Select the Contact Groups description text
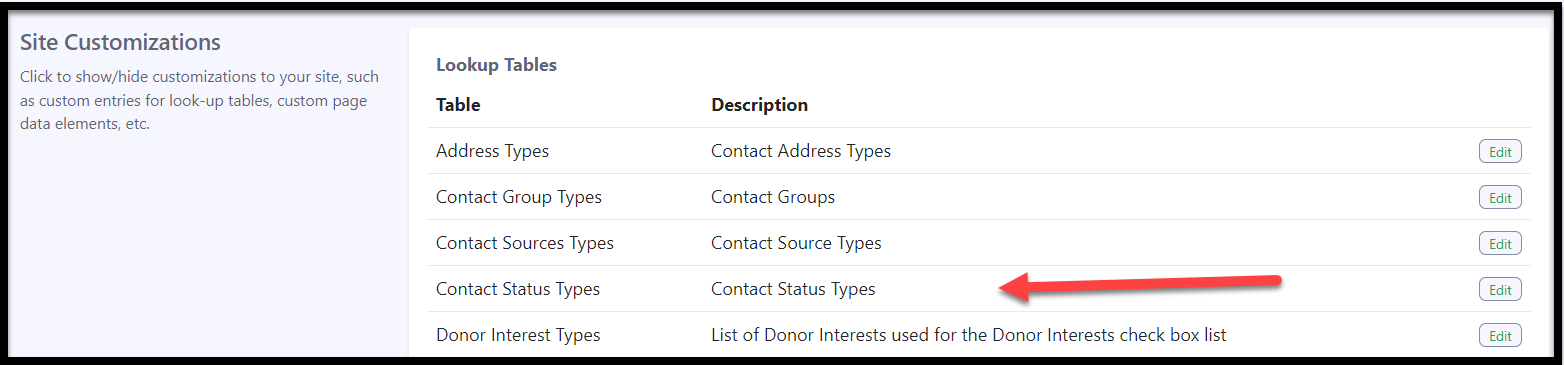The width and height of the screenshot is (1564, 365). pyautogui.click(x=773, y=197)
